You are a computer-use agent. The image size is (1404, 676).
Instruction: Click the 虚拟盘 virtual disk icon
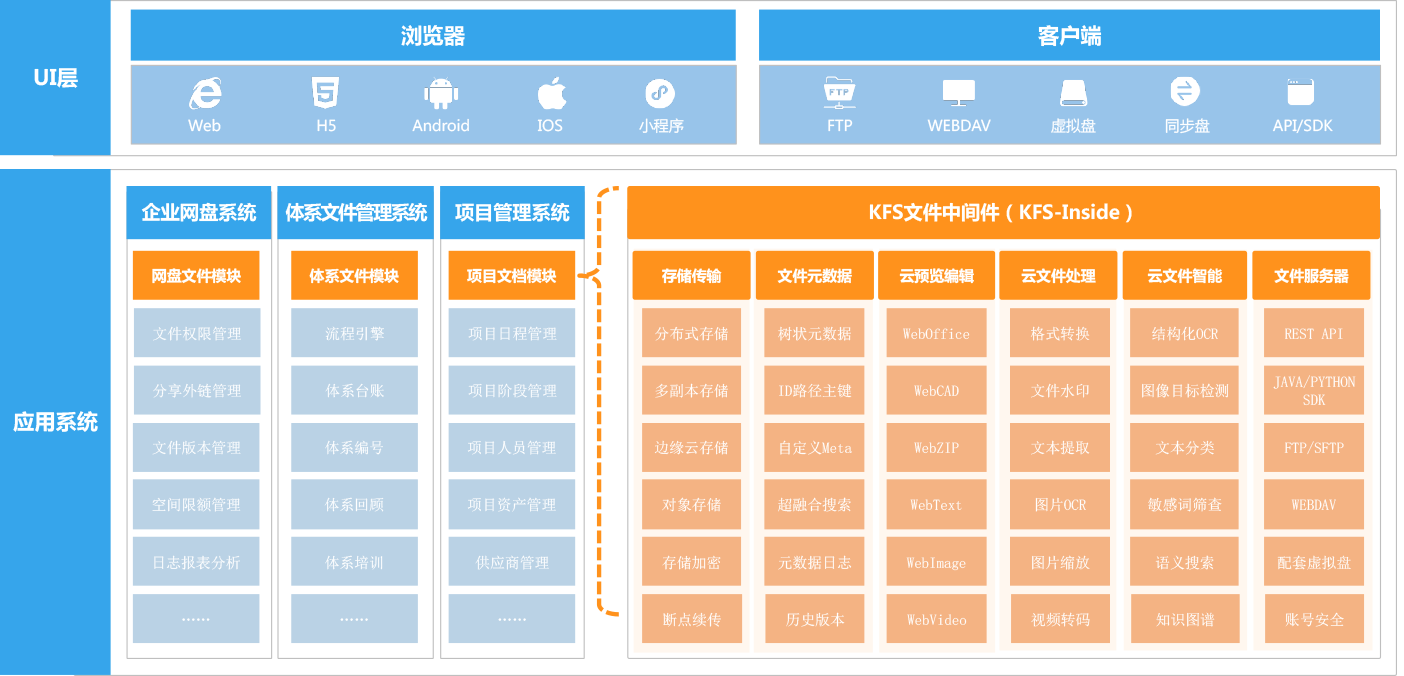[x=1073, y=94]
